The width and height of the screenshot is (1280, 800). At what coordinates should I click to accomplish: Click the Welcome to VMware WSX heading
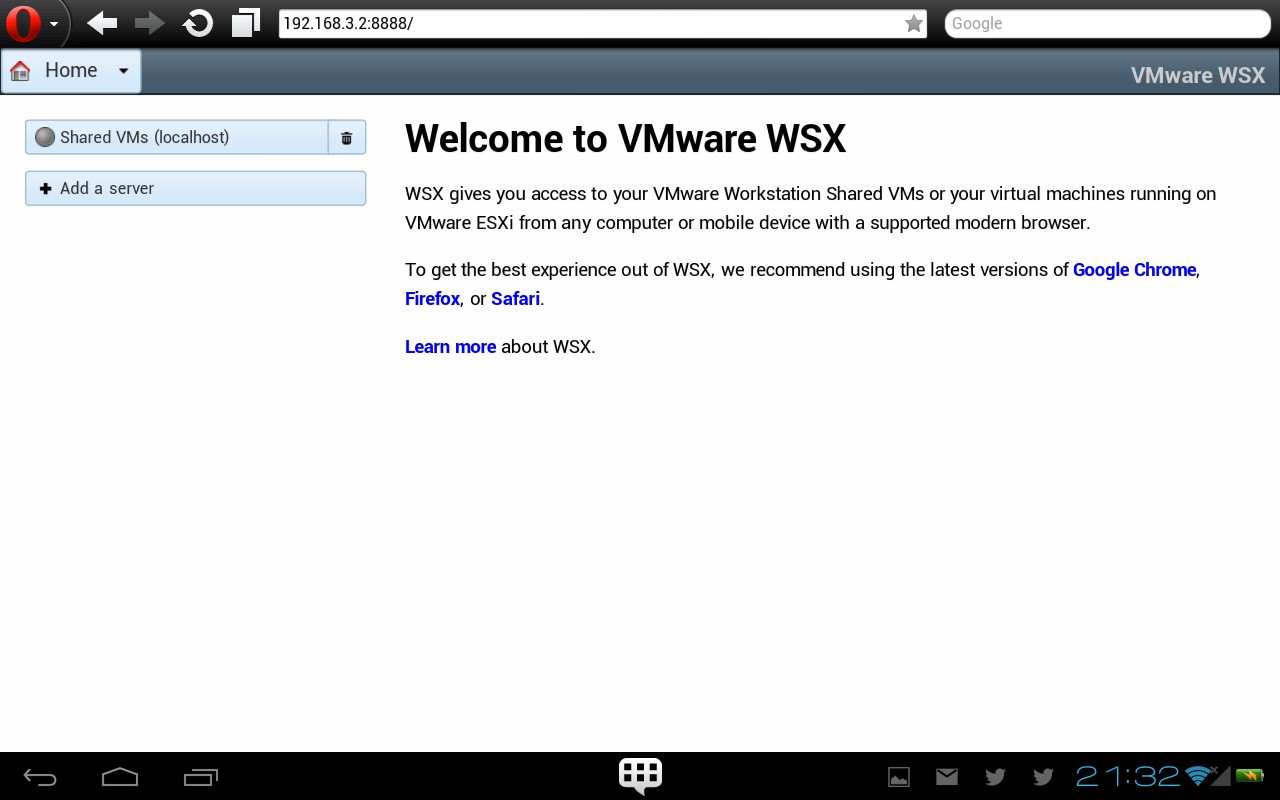626,139
